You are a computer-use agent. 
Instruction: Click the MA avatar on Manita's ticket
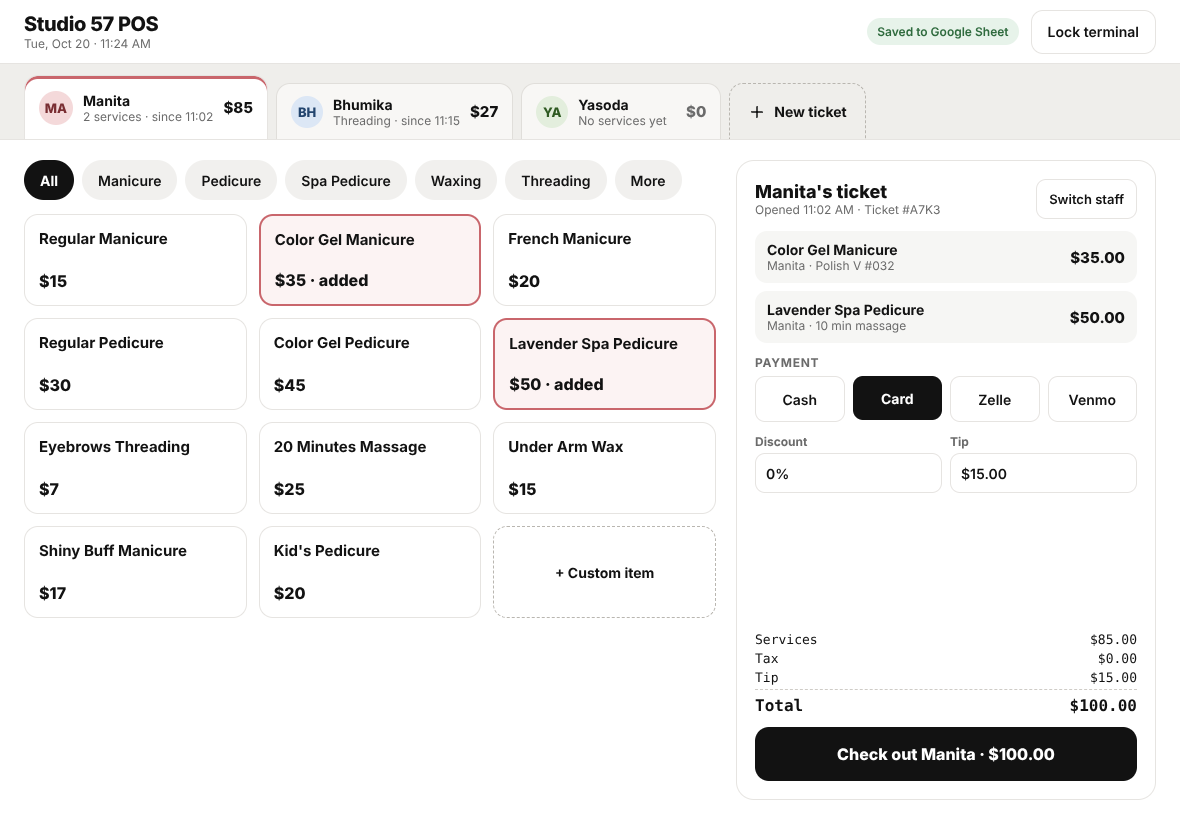56,108
